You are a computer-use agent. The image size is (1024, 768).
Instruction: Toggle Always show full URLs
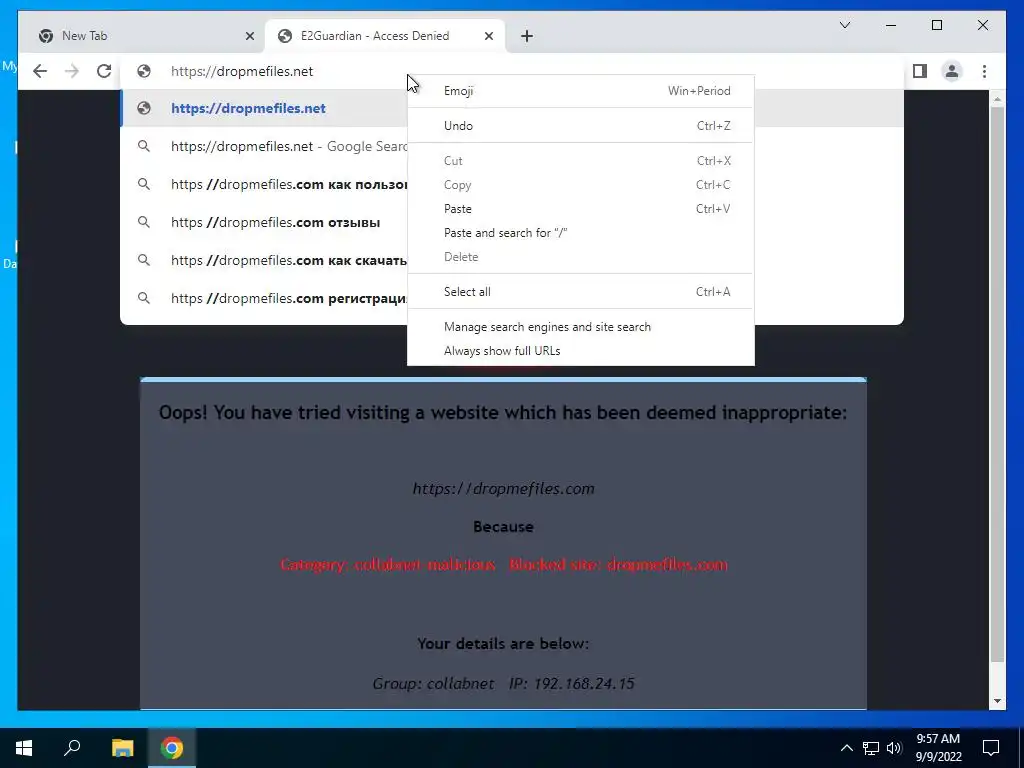point(581,351)
